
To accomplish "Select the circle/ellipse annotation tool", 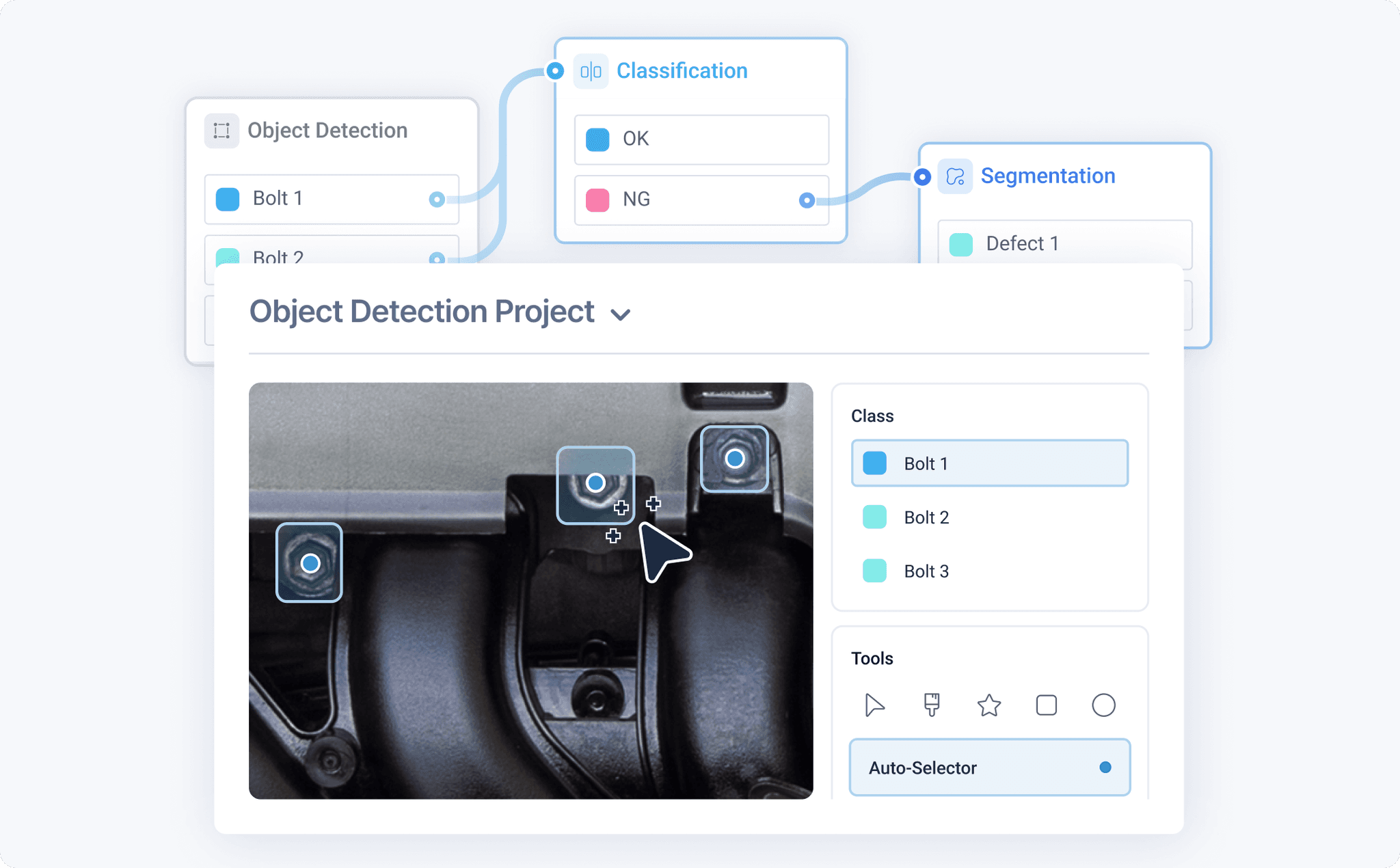I will pos(1103,705).
